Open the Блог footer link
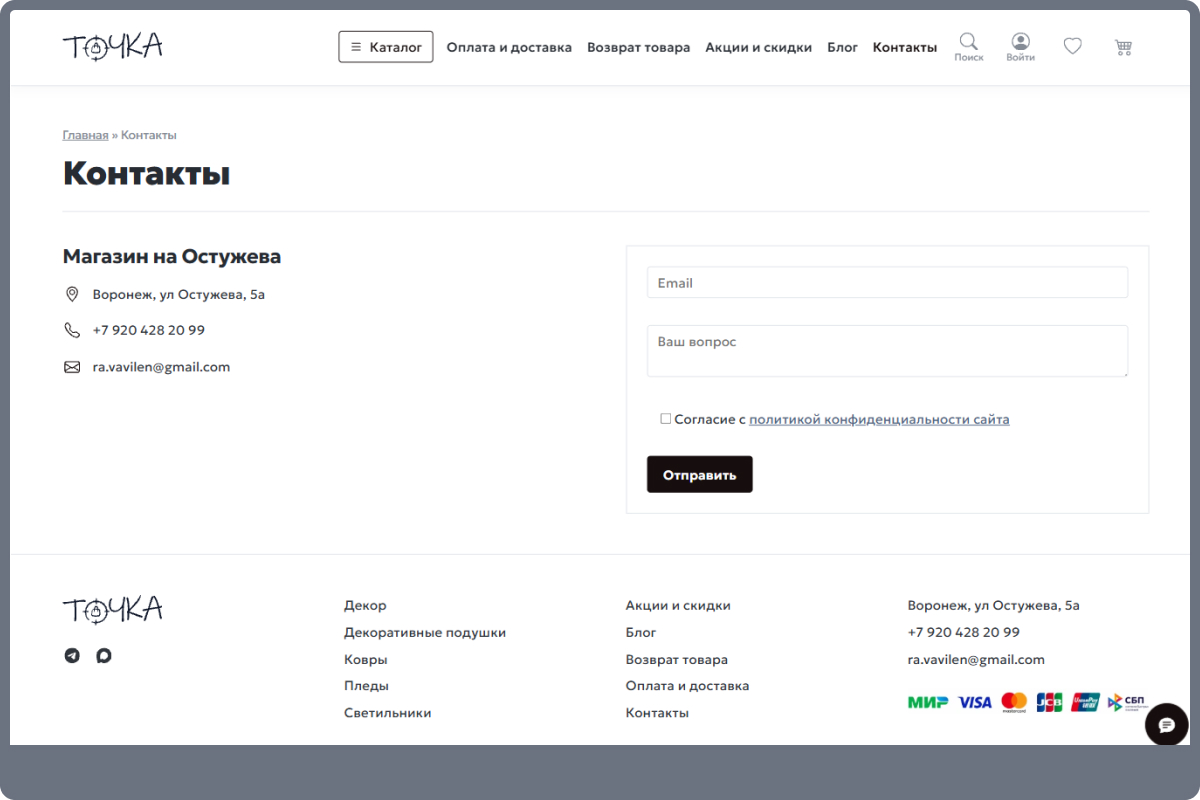The width and height of the screenshot is (1200, 800). click(641, 633)
